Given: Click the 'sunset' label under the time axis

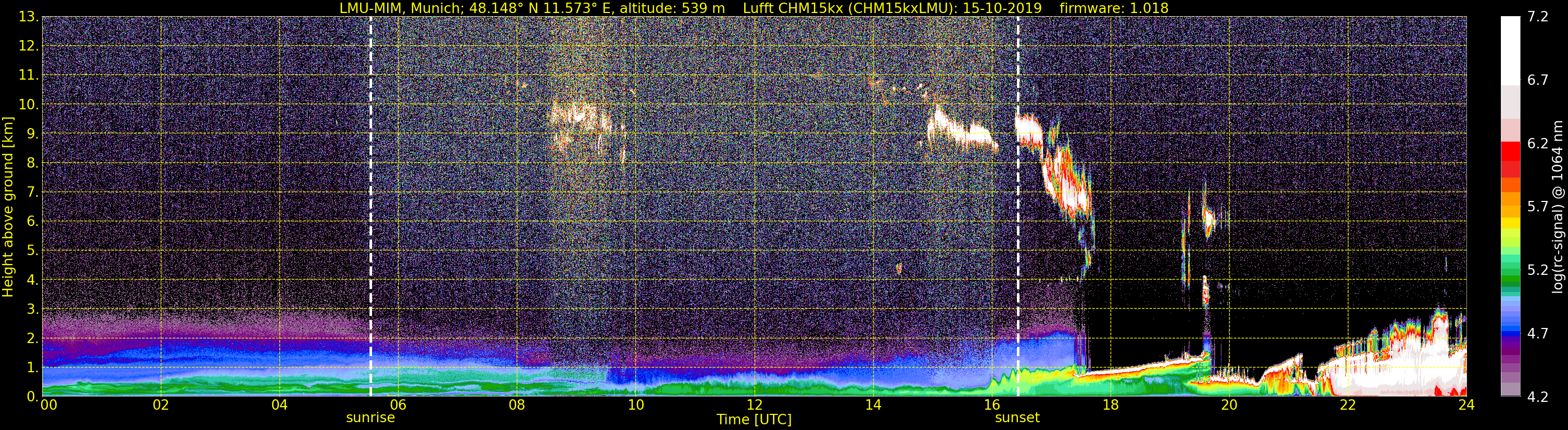Looking at the screenshot, I should click(x=1017, y=418).
